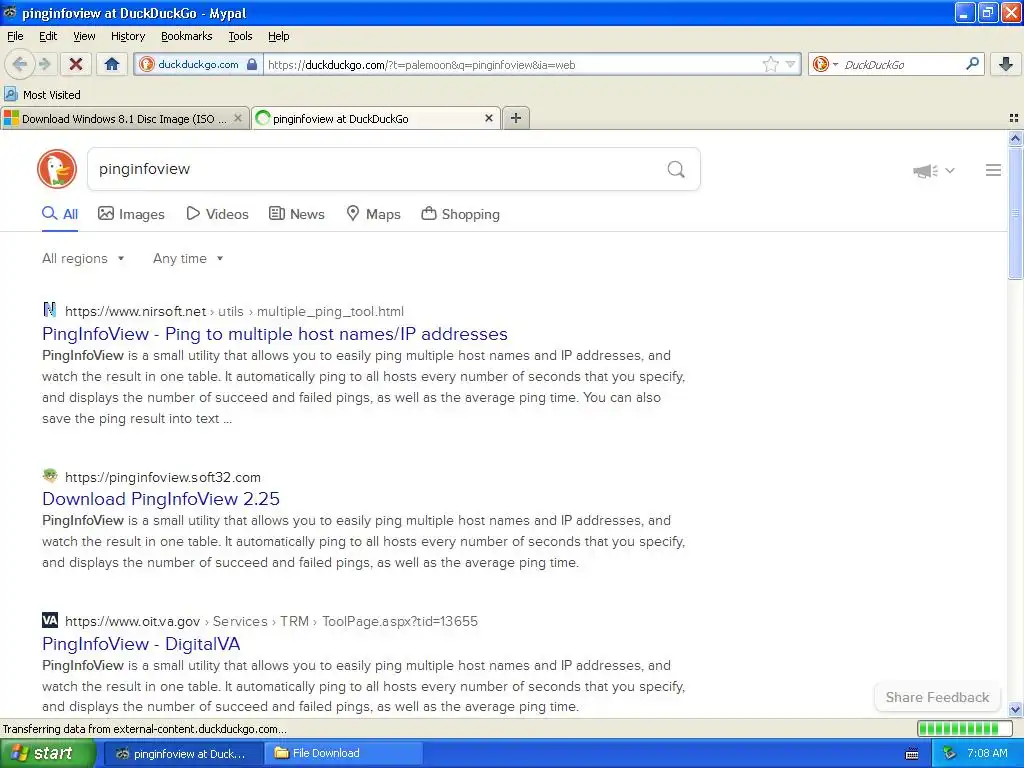Click the soft32 favicon icon
This screenshot has width=1024, height=768.
tap(50, 475)
